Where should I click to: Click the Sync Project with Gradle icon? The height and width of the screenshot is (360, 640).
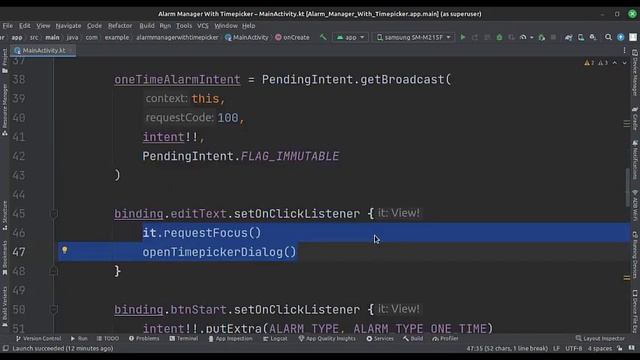[569, 37]
